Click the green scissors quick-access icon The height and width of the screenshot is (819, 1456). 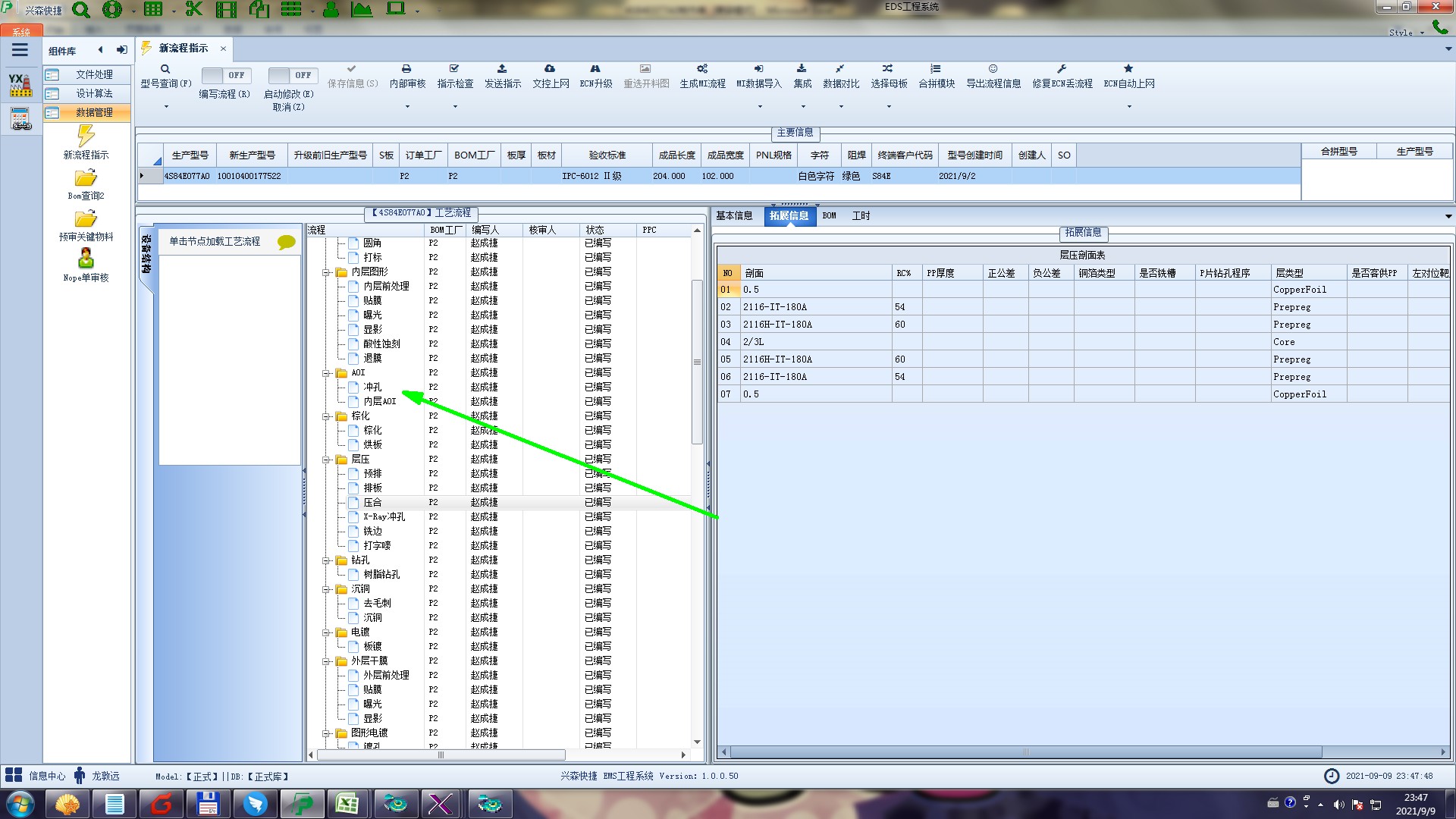(194, 10)
